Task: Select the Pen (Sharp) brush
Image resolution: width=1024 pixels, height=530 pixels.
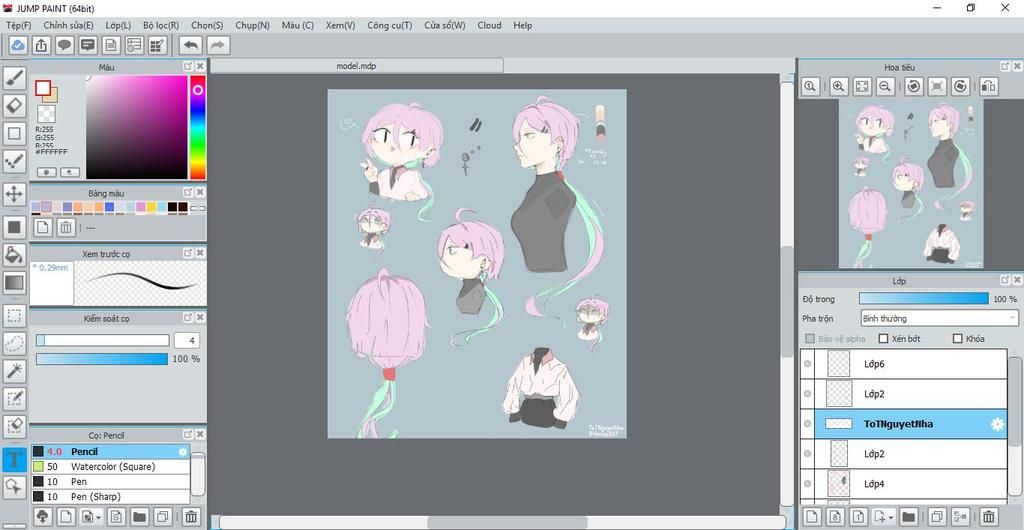Action: tap(111, 497)
